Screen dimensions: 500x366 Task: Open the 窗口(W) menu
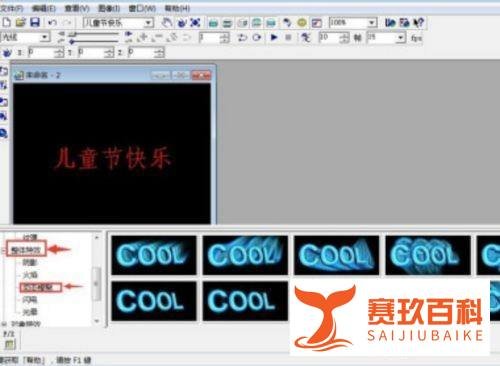tap(142, 8)
